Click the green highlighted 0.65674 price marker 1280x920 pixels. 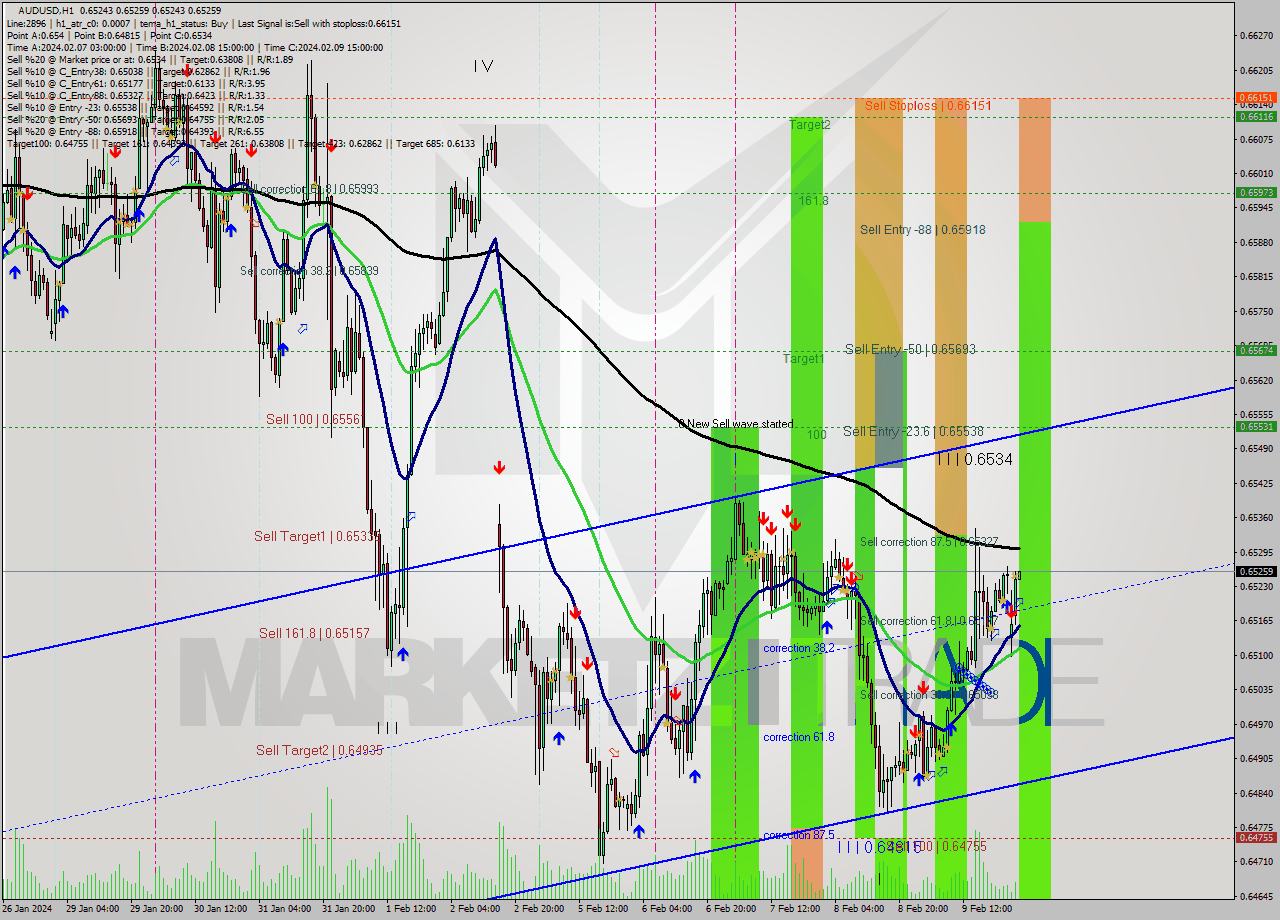(1256, 350)
